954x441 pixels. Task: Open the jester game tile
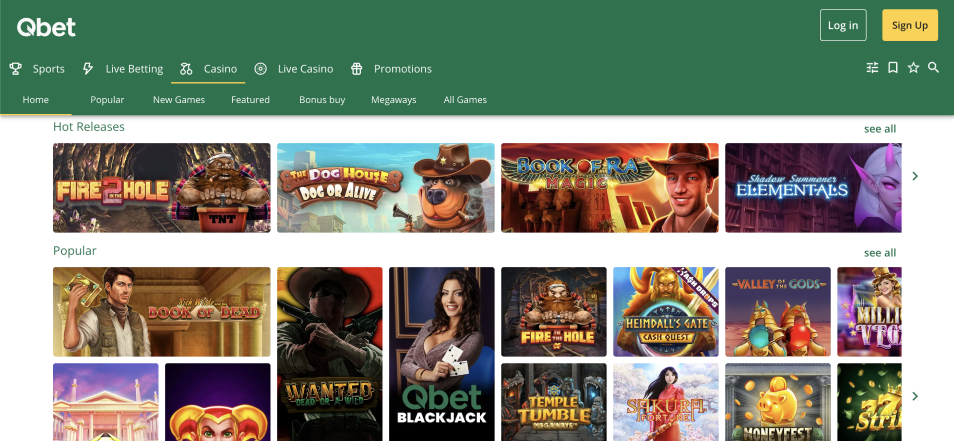218,402
